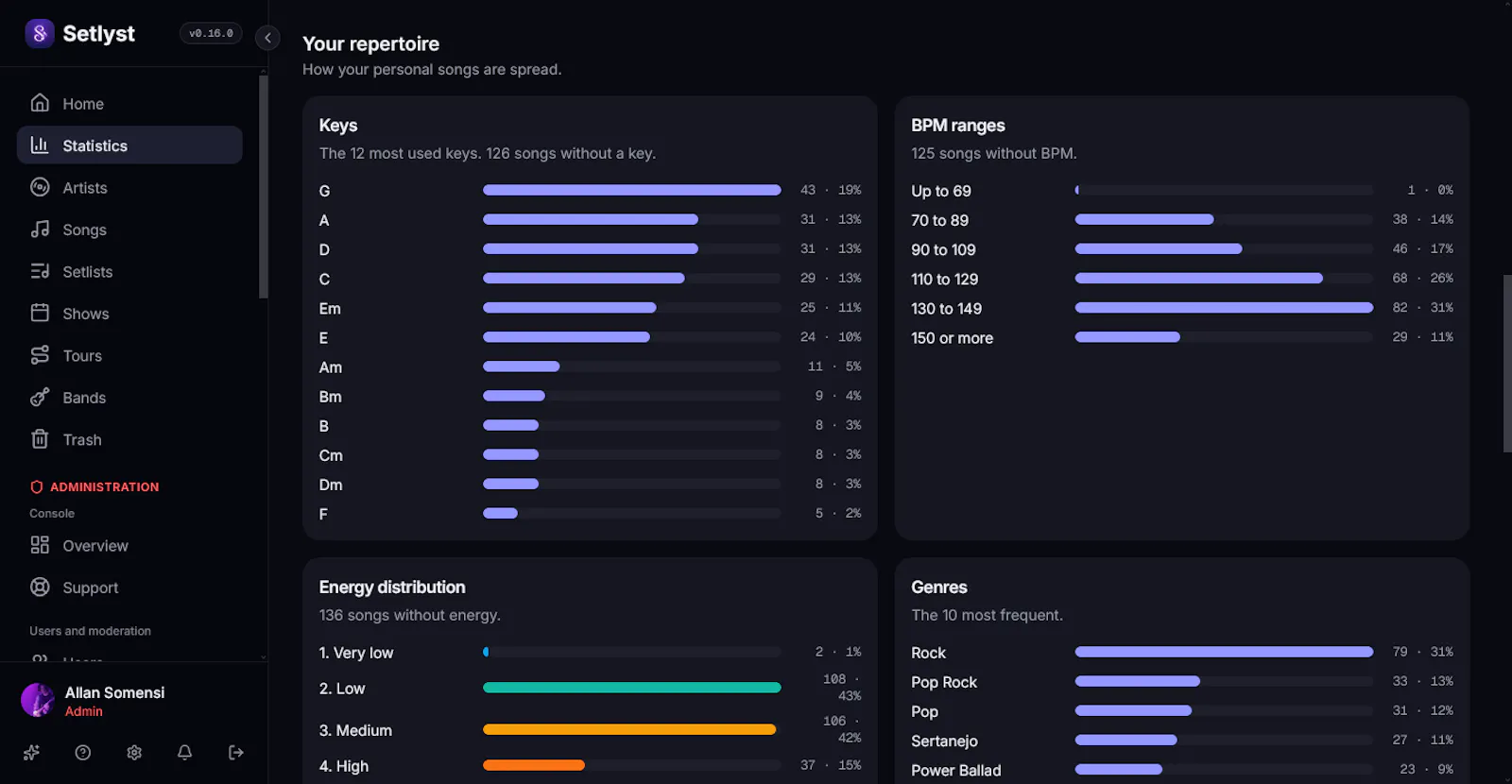Click the "Sertanejo" genre label
The height and width of the screenshot is (784, 1512).
click(944, 741)
